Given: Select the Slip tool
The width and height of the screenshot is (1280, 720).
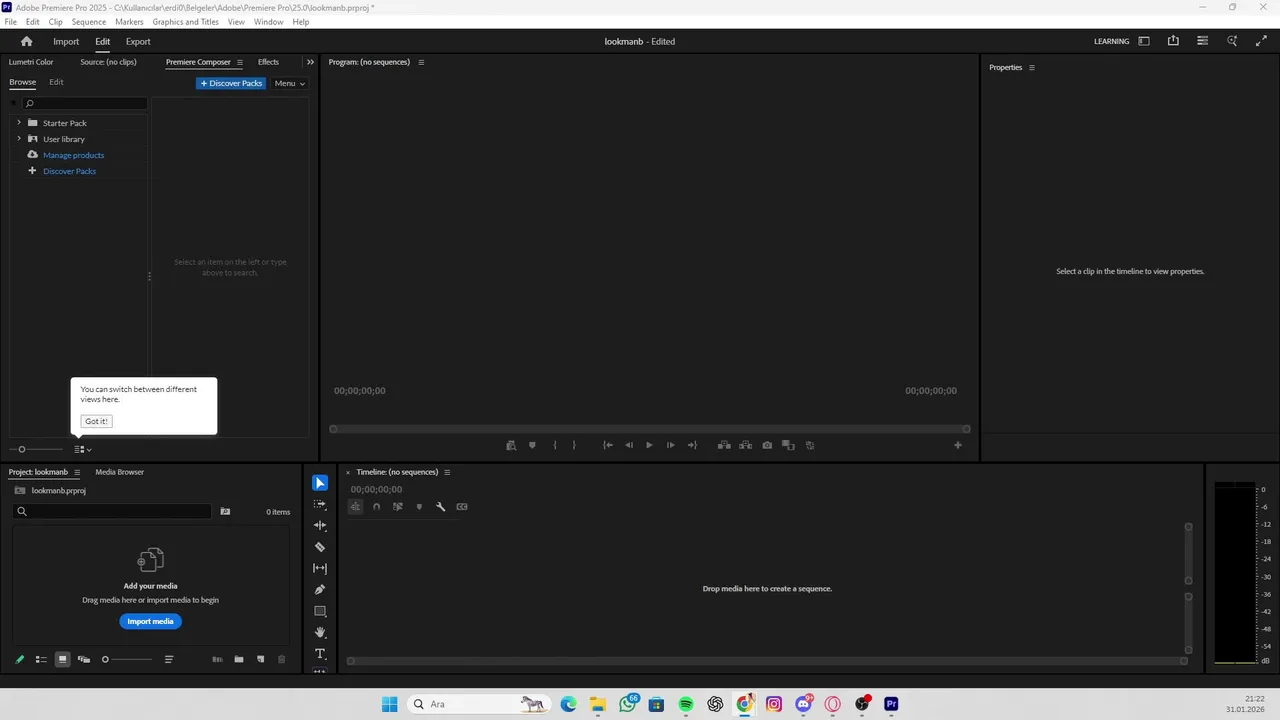Looking at the screenshot, I should 320,568.
